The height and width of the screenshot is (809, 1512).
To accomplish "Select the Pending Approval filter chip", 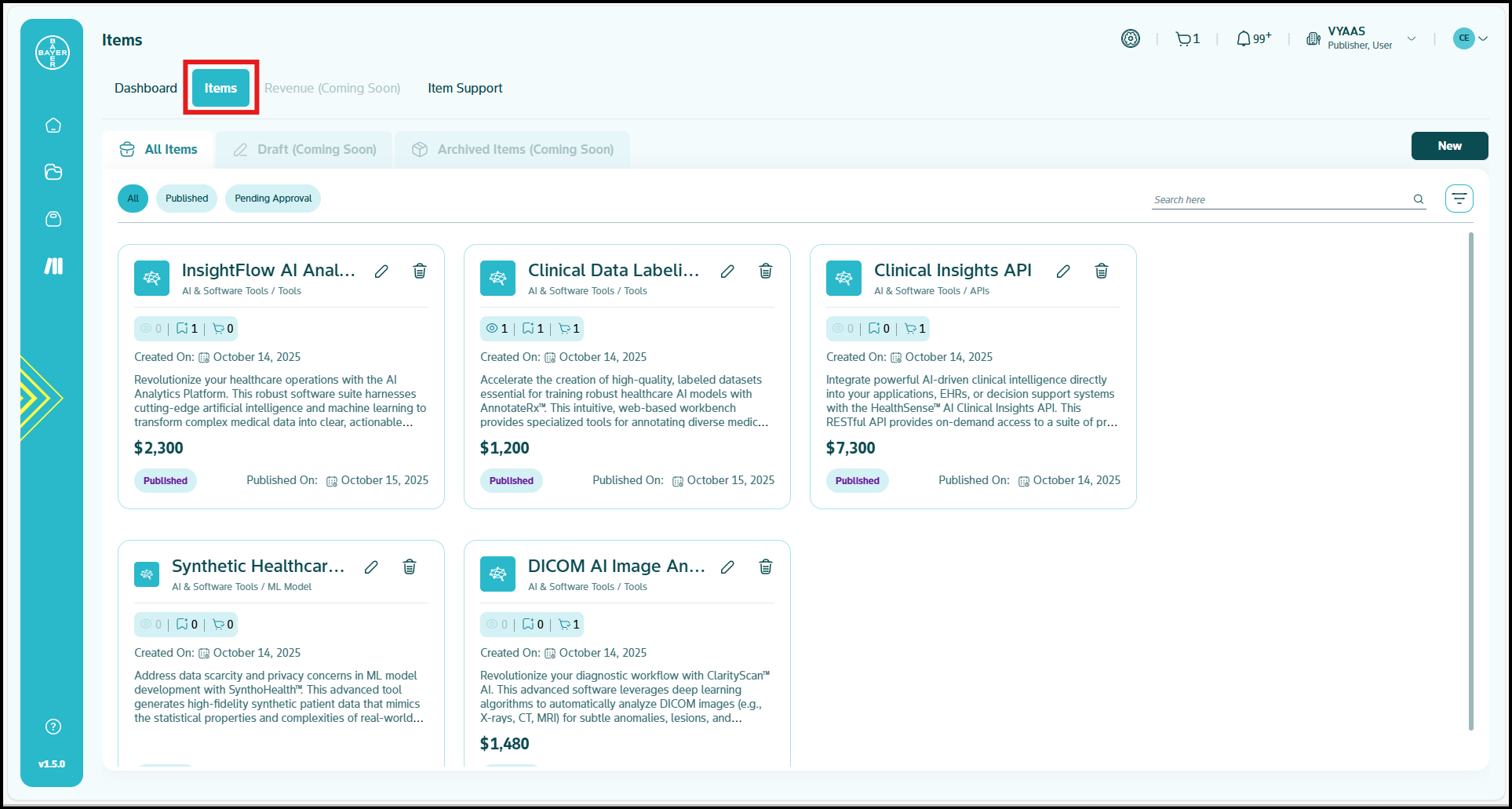I will [x=273, y=199].
